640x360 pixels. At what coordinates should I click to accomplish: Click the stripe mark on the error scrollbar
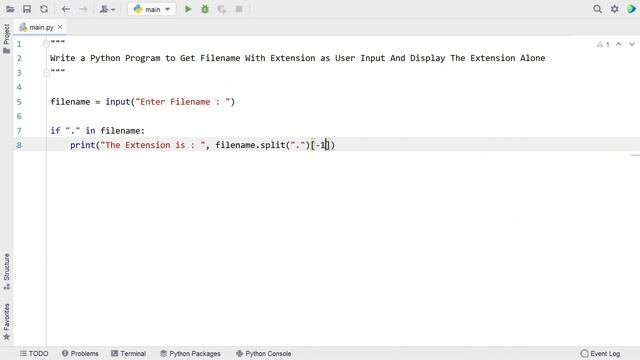click(x=635, y=155)
